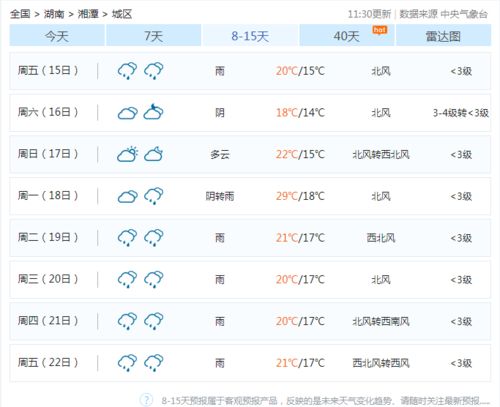Click the 西北风转西风 wind direction

[381, 363]
